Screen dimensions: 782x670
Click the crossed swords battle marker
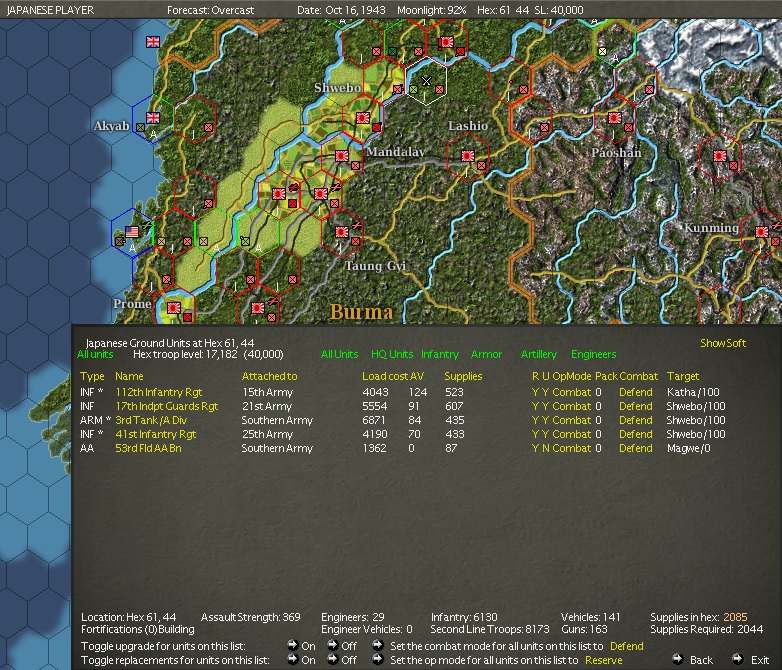pyautogui.click(x=426, y=80)
